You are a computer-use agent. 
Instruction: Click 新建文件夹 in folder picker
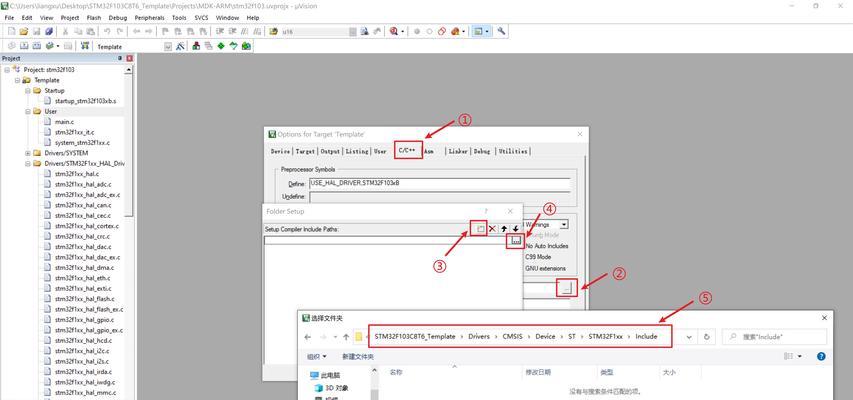(357, 356)
